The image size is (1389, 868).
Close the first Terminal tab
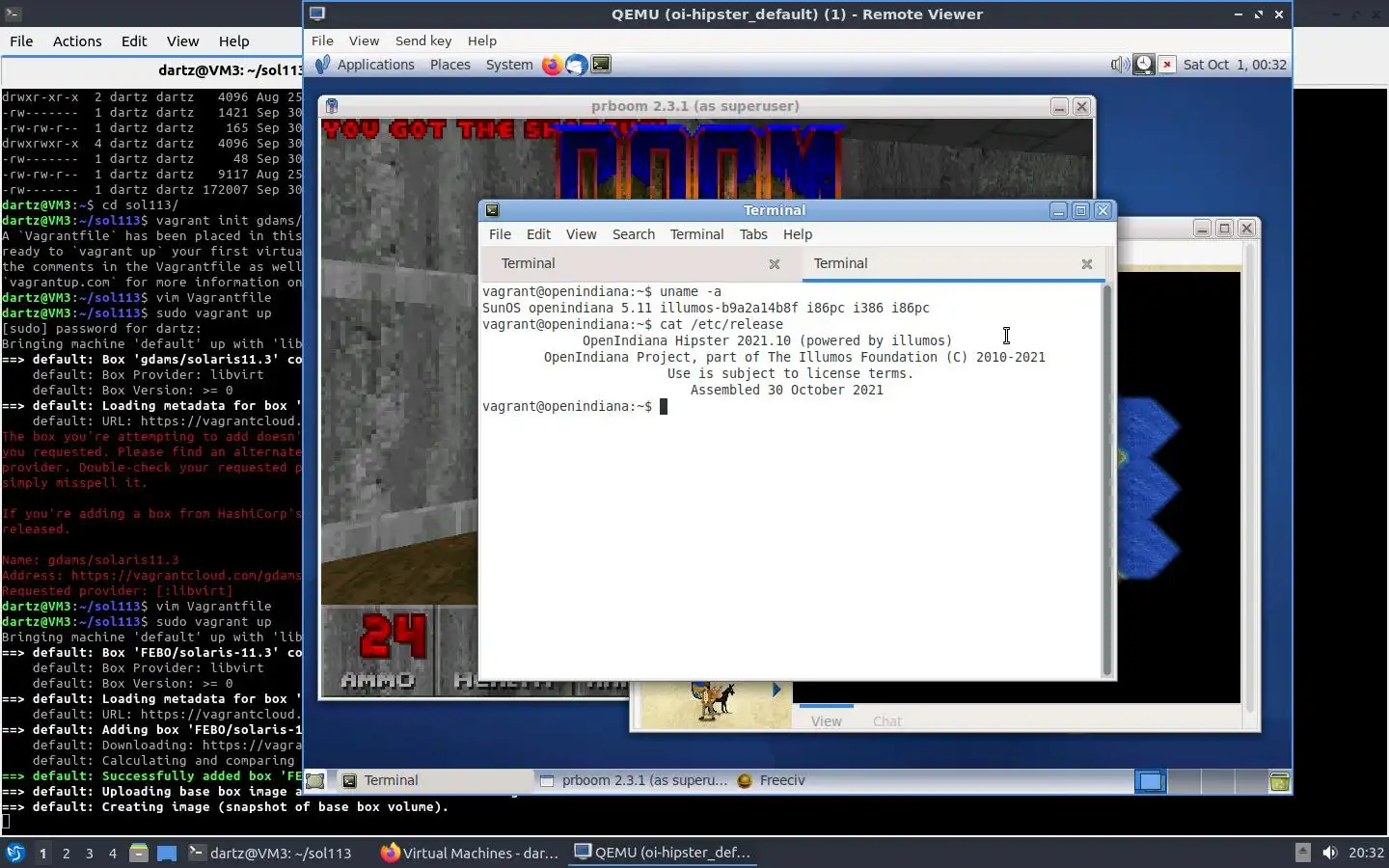click(x=774, y=264)
